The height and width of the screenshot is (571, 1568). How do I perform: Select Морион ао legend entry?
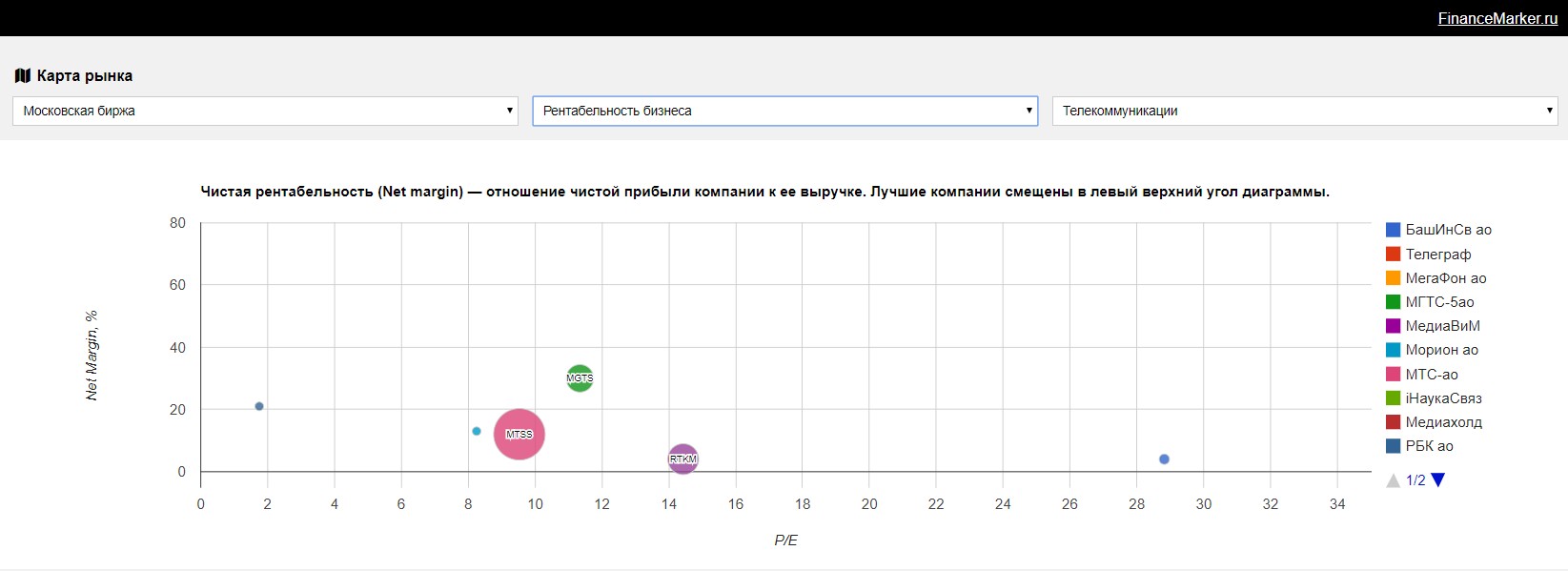(1441, 350)
